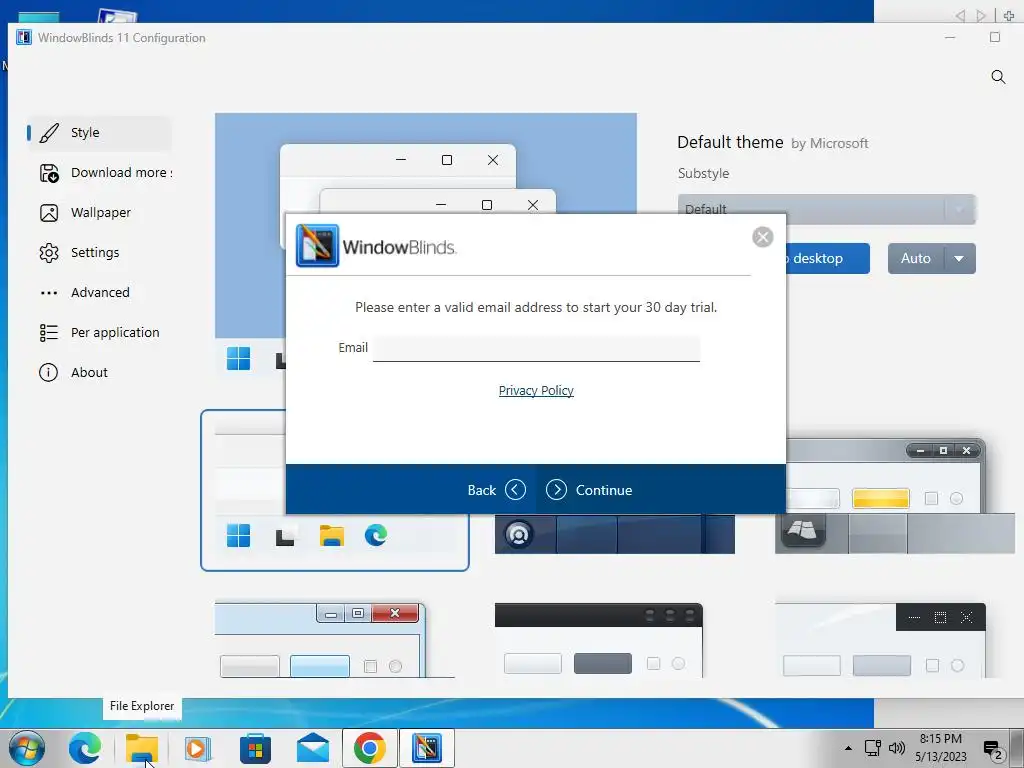This screenshot has width=1024, height=768.
Task: Click the Apply to desktop button
Action: 827,259
